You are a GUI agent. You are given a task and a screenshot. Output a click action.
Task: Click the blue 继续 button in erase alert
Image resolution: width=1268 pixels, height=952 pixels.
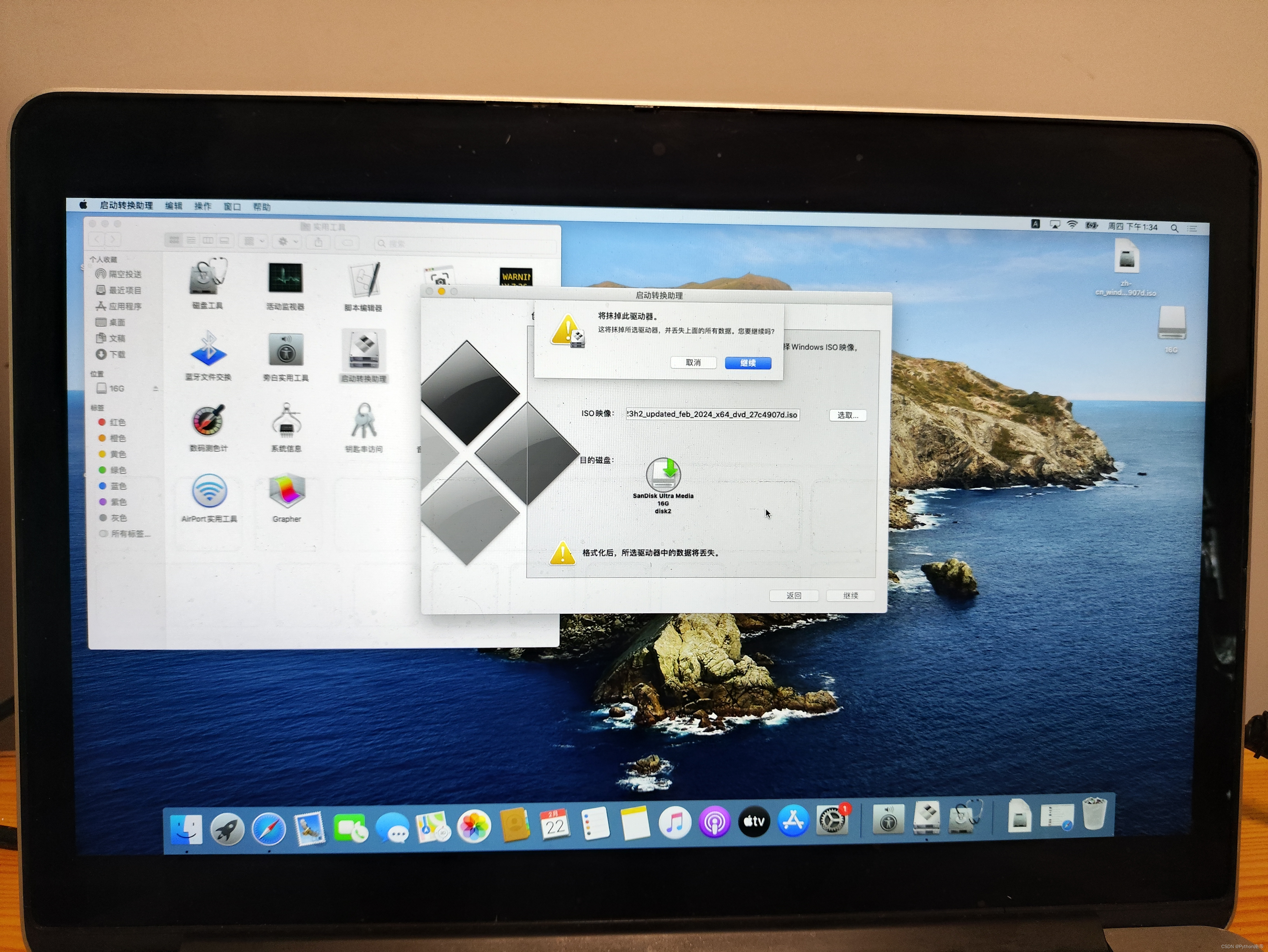pos(748,363)
